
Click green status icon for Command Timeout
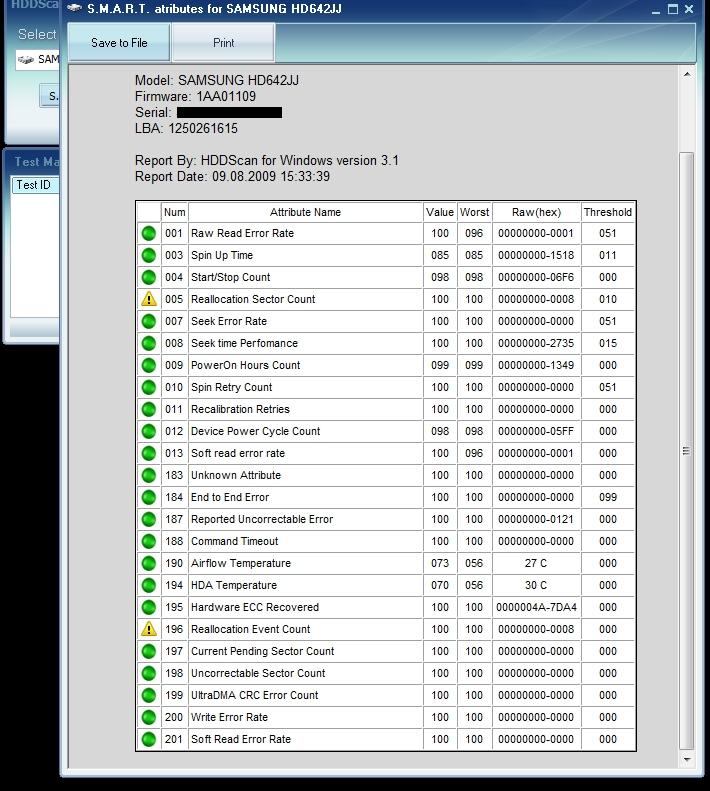click(149, 541)
